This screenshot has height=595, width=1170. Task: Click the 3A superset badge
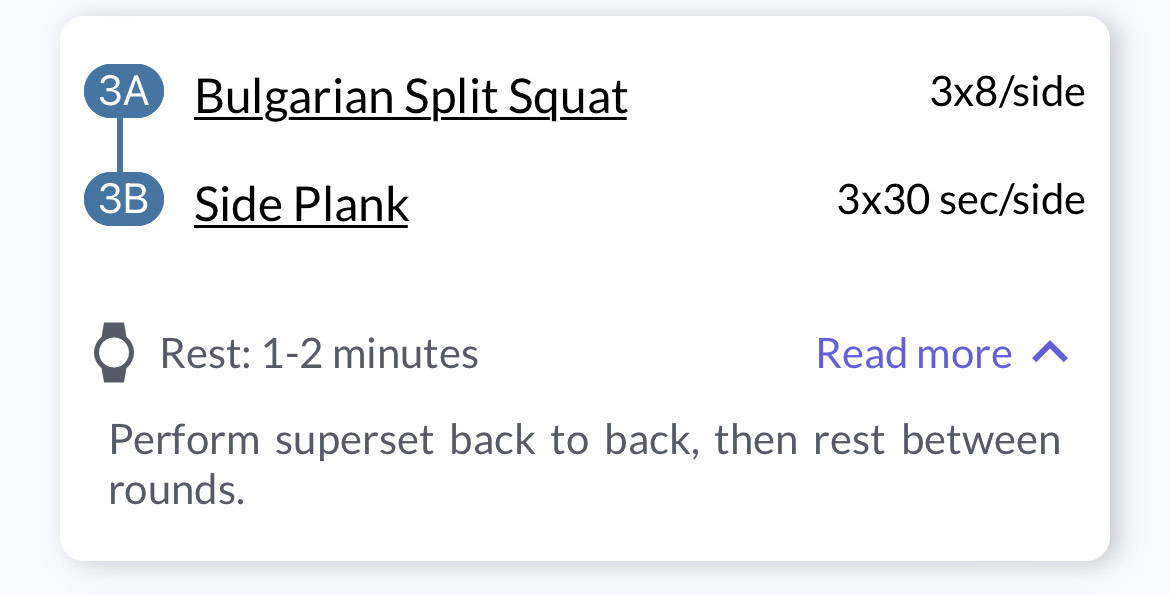(x=123, y=92)
